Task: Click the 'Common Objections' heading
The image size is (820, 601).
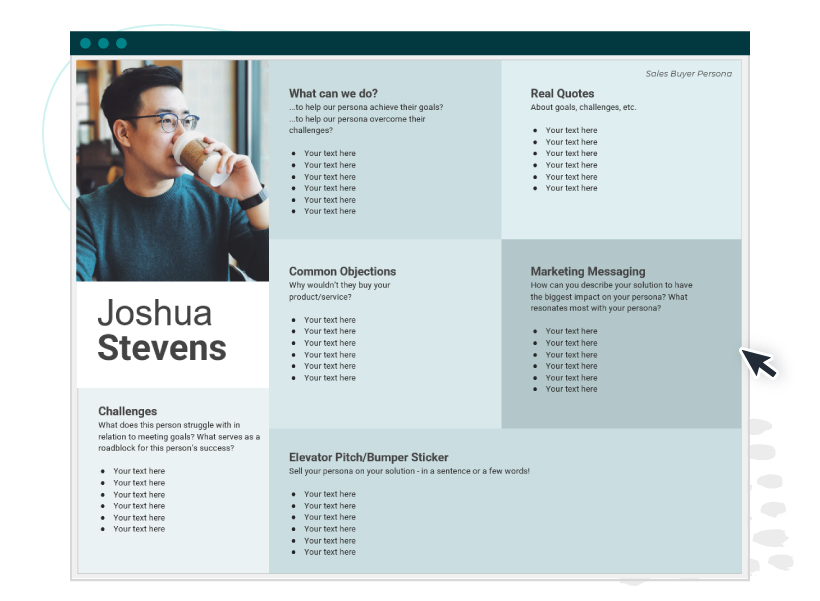Action: click(343, 271)
